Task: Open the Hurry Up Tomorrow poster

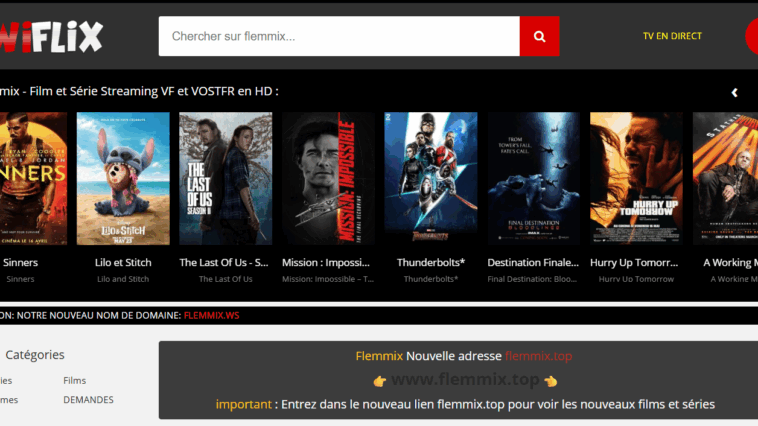Action: tap(636, 178)
